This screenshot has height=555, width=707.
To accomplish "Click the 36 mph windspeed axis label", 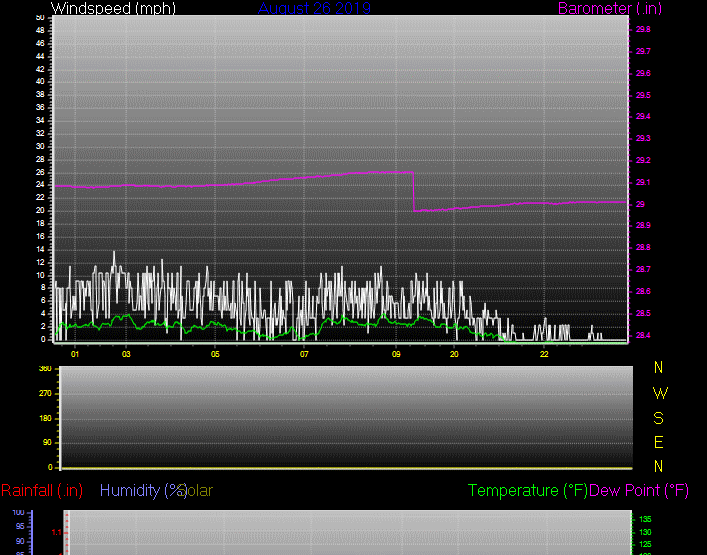I will [x=40, y=107].
